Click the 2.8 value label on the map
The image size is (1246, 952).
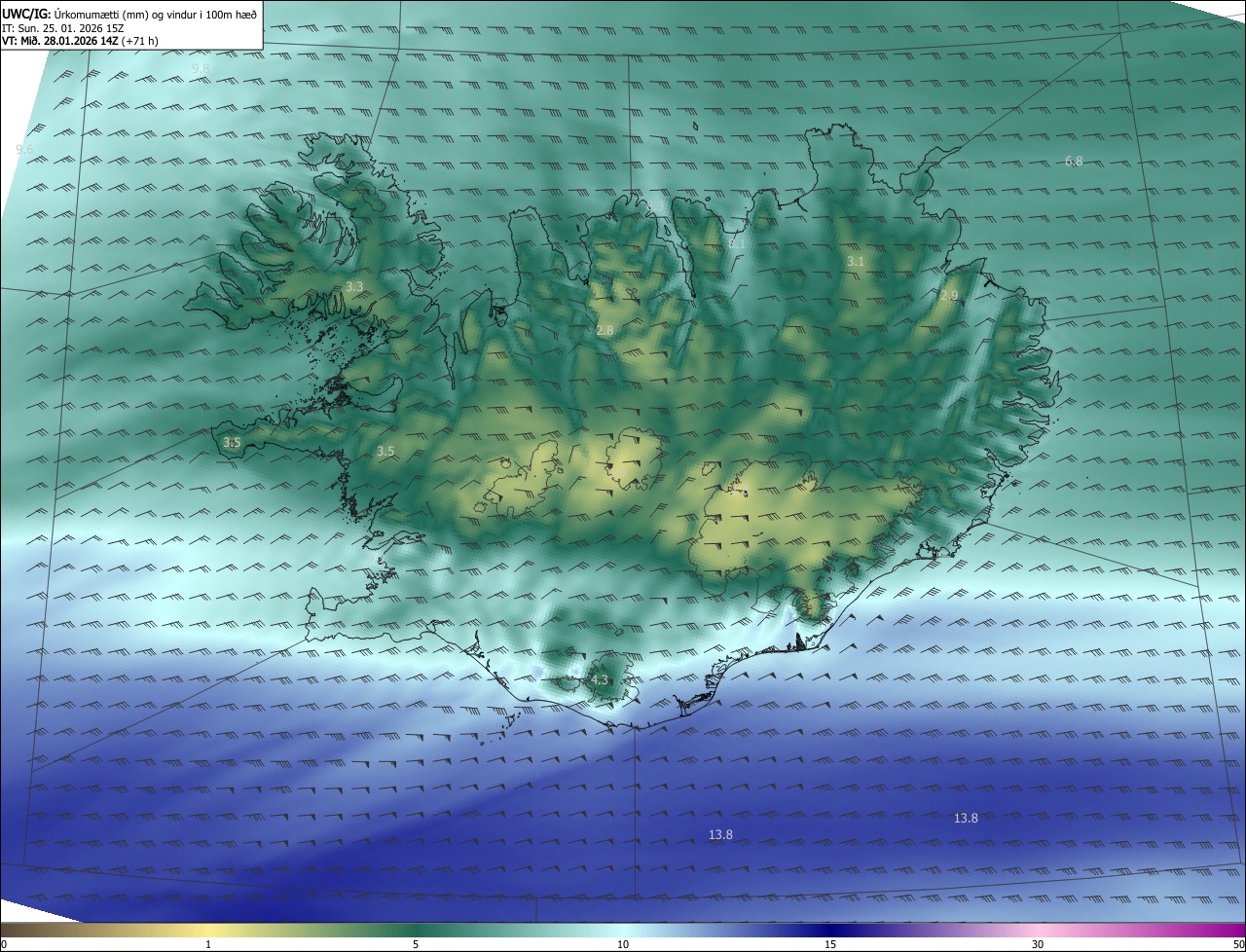click(x=605, y=331)
